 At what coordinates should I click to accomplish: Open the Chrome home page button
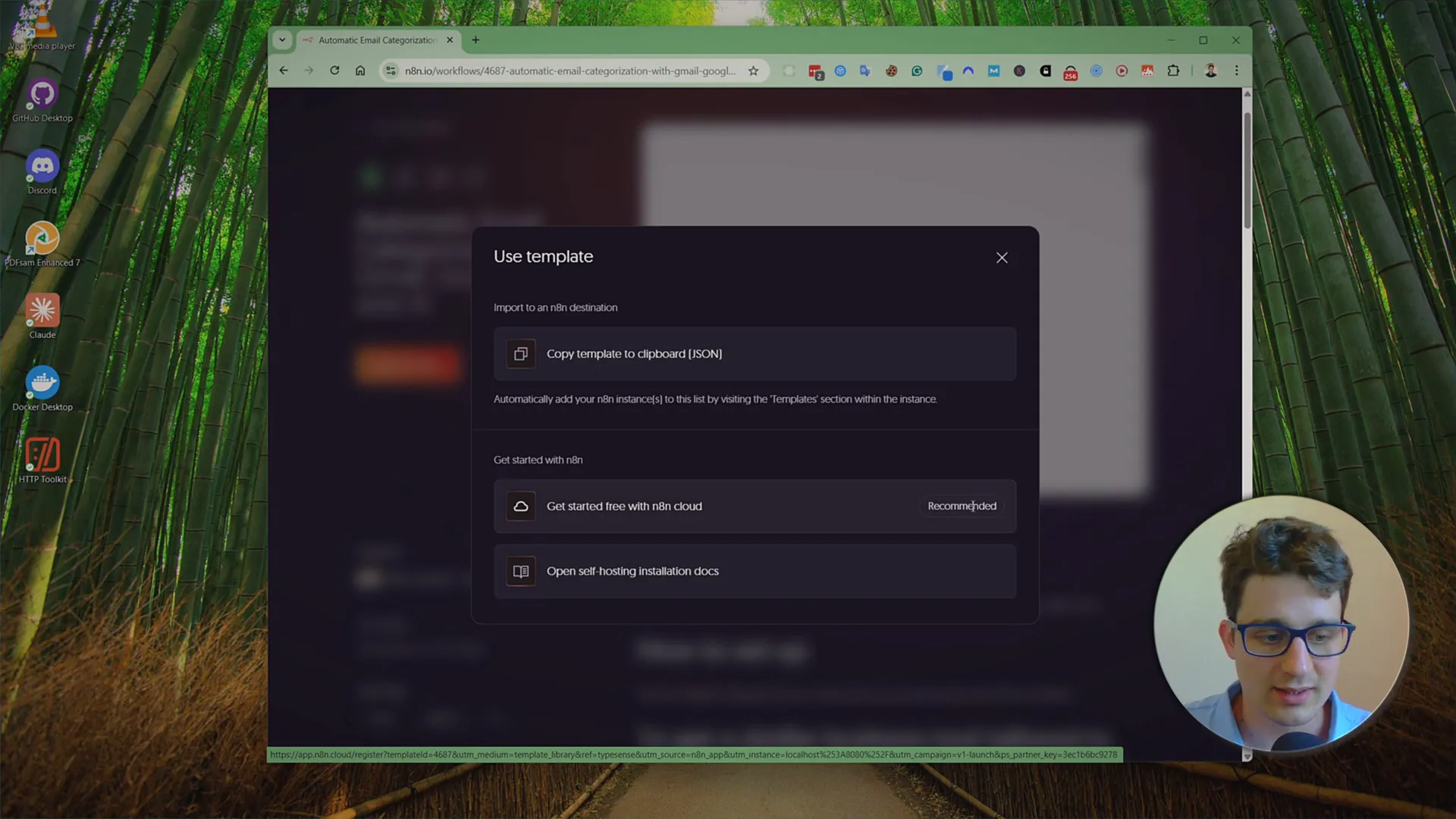tap(360, 71)
